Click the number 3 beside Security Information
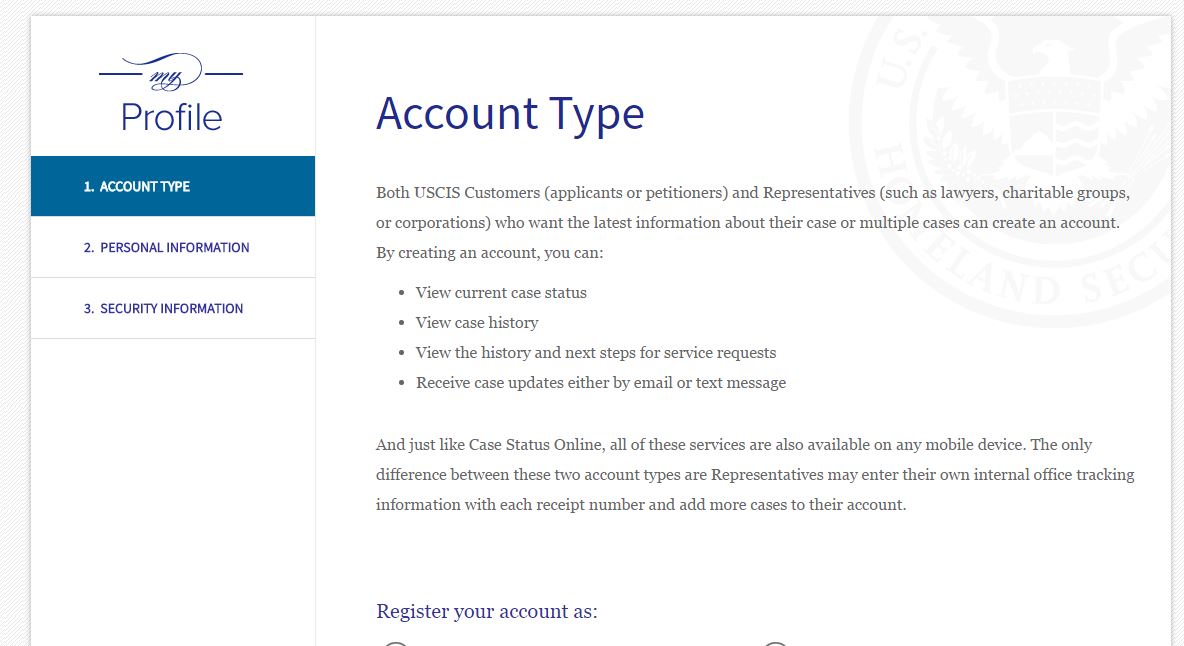1184x646 pixels. (88, 309)
